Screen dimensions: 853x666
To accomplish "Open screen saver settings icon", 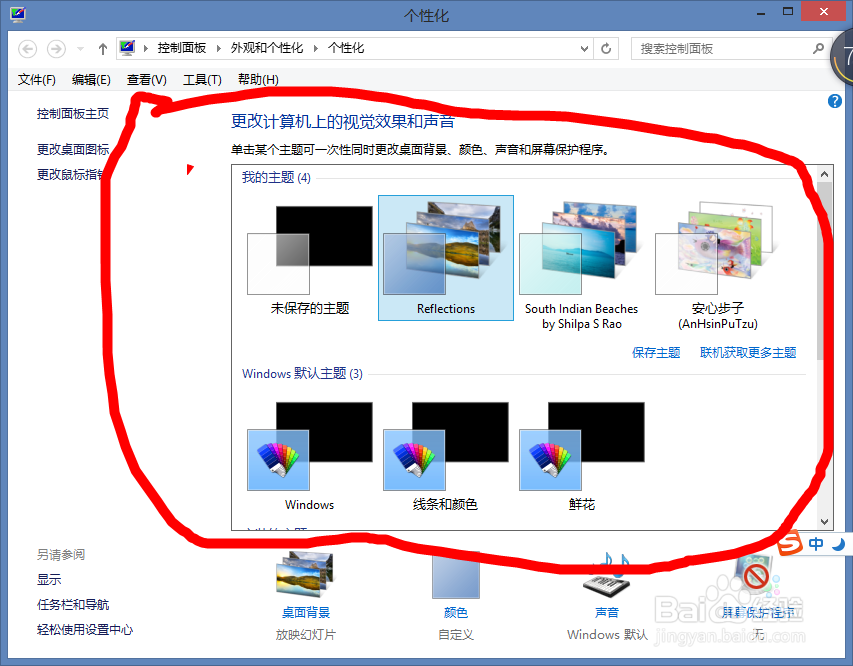I will [x=757, y=577].
